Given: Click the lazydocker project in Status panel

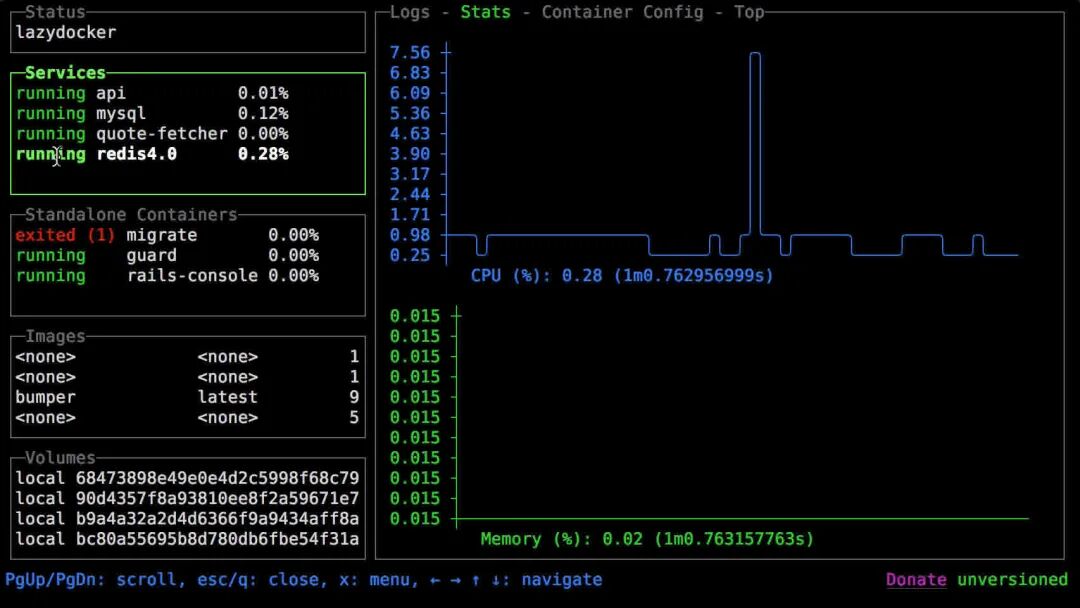Looking at the screenshot, I should pyautogui.click(x=66, y=32).
